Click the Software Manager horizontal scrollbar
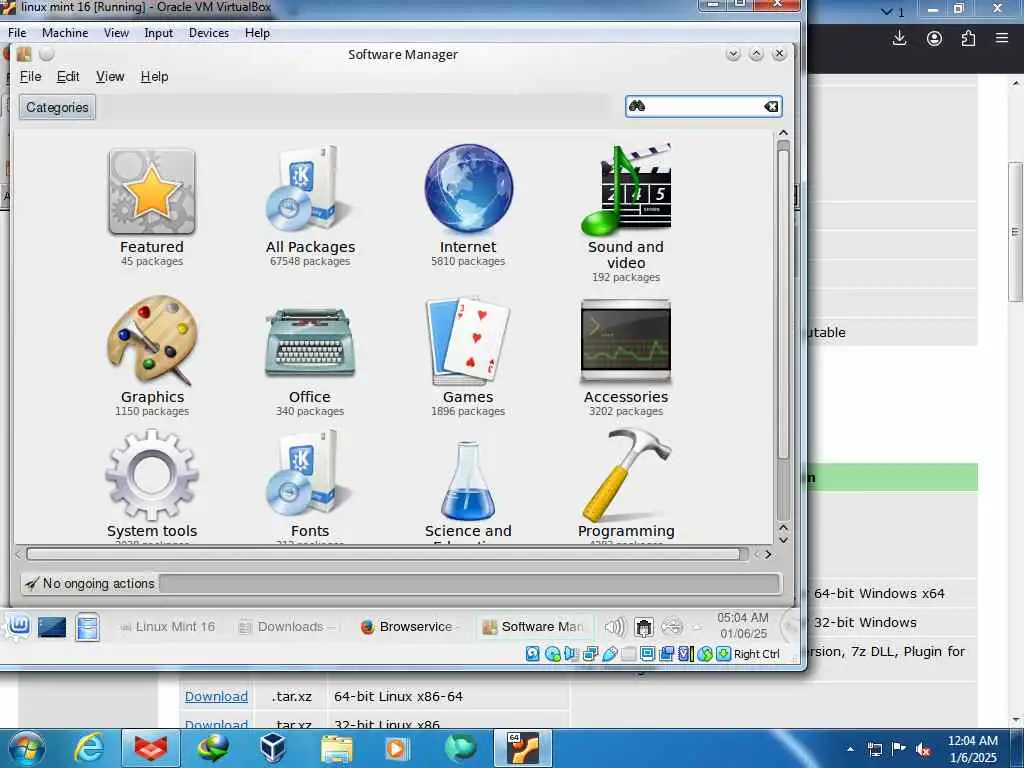Viewport: 1024px width, 768px height. 384,554
